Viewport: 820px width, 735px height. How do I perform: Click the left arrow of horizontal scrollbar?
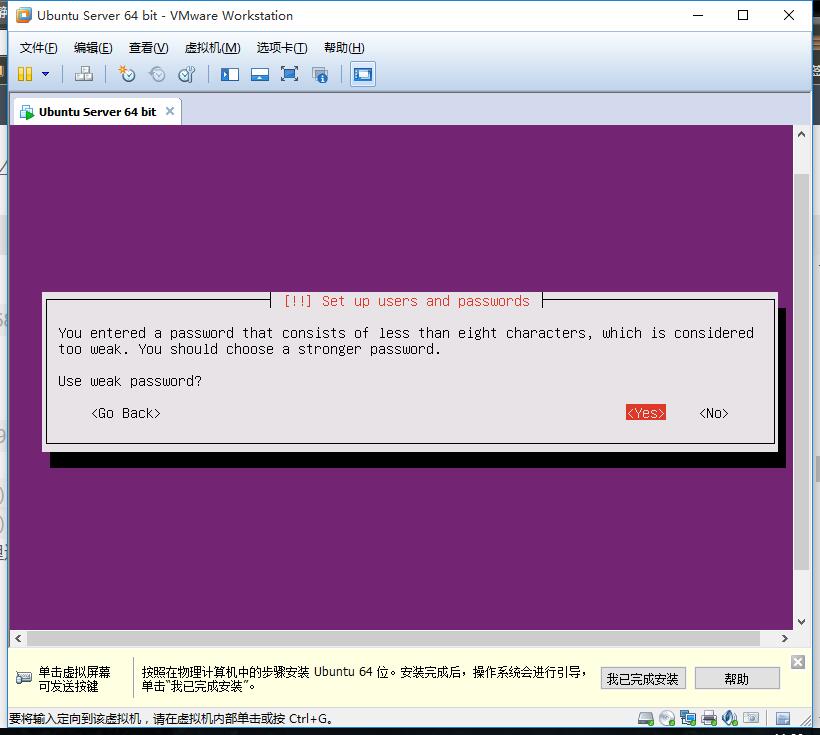click(x=18, y=638)
